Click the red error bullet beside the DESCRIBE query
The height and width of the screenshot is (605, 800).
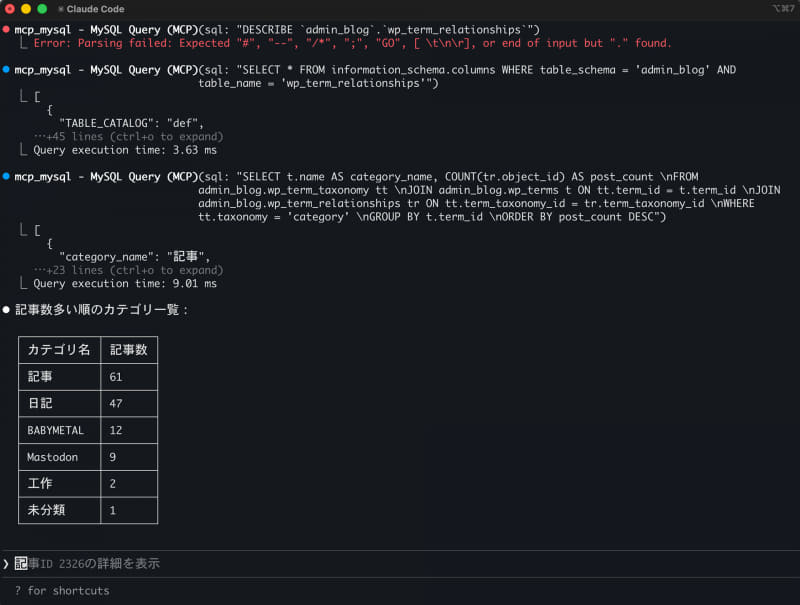pyautogui.click(x=6, y=30)
